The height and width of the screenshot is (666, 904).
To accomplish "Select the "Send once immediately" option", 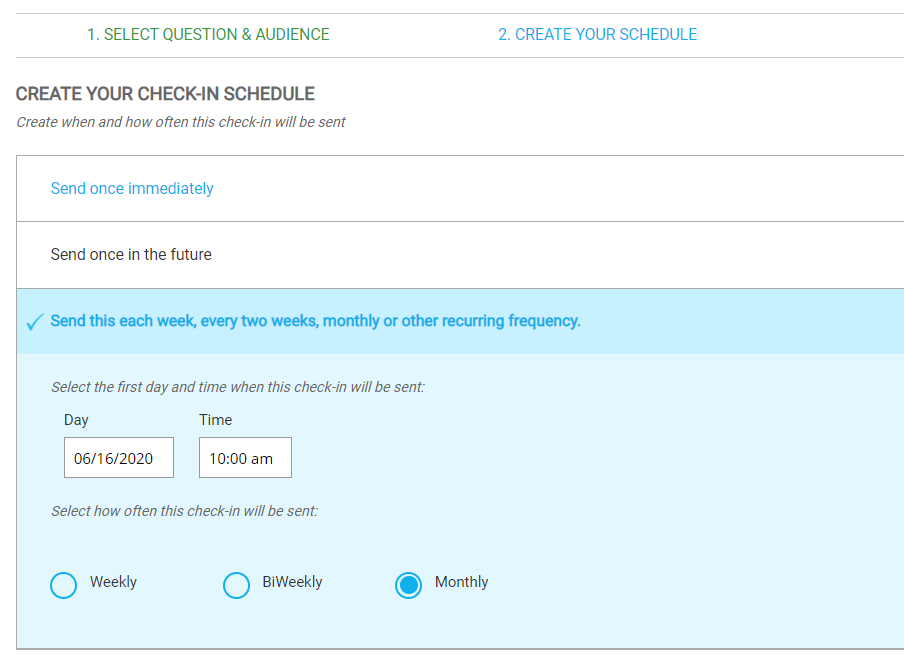I will 132,188.
